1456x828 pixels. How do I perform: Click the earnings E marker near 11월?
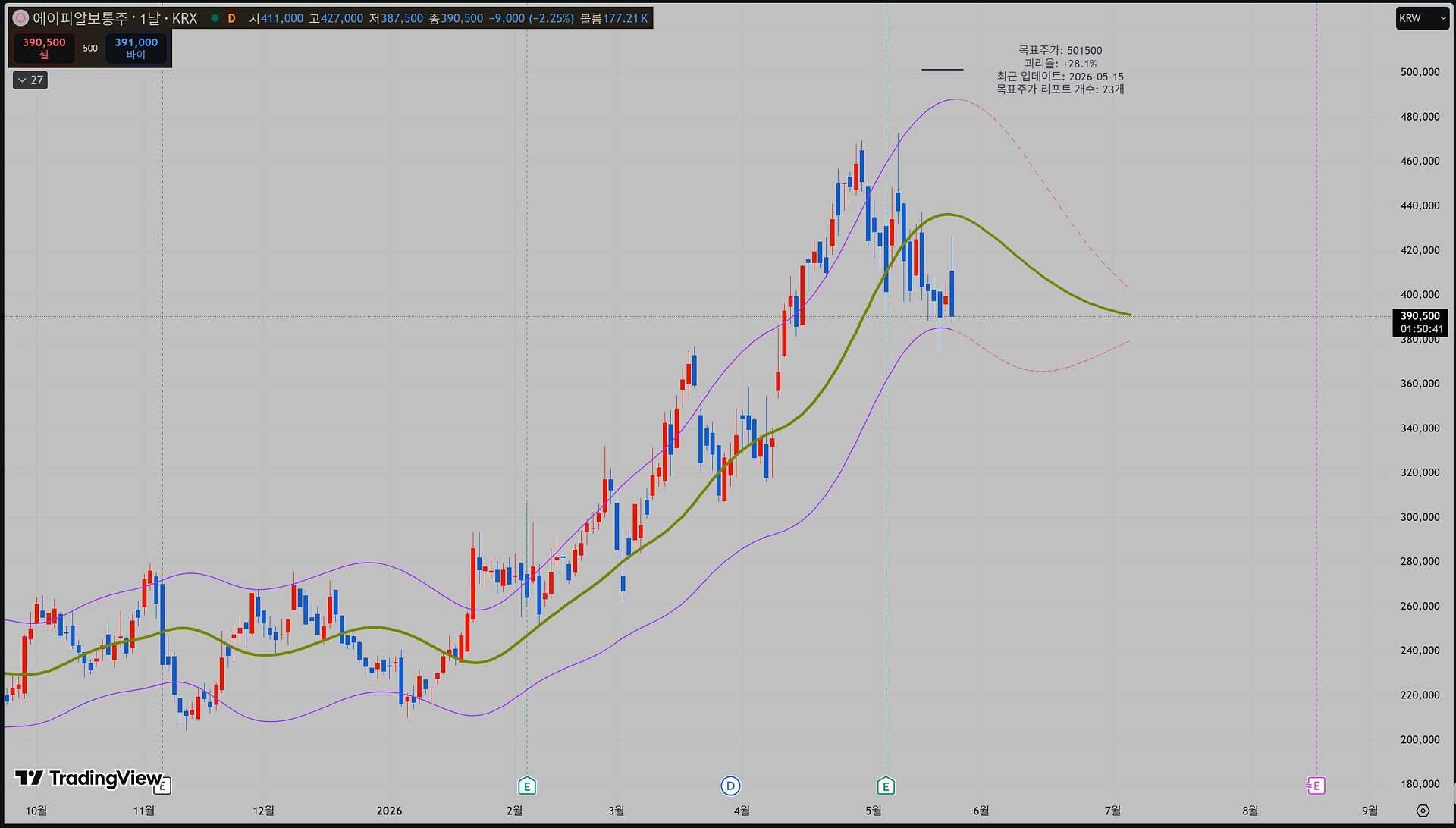pyautogui.click(x=162, y=786)
